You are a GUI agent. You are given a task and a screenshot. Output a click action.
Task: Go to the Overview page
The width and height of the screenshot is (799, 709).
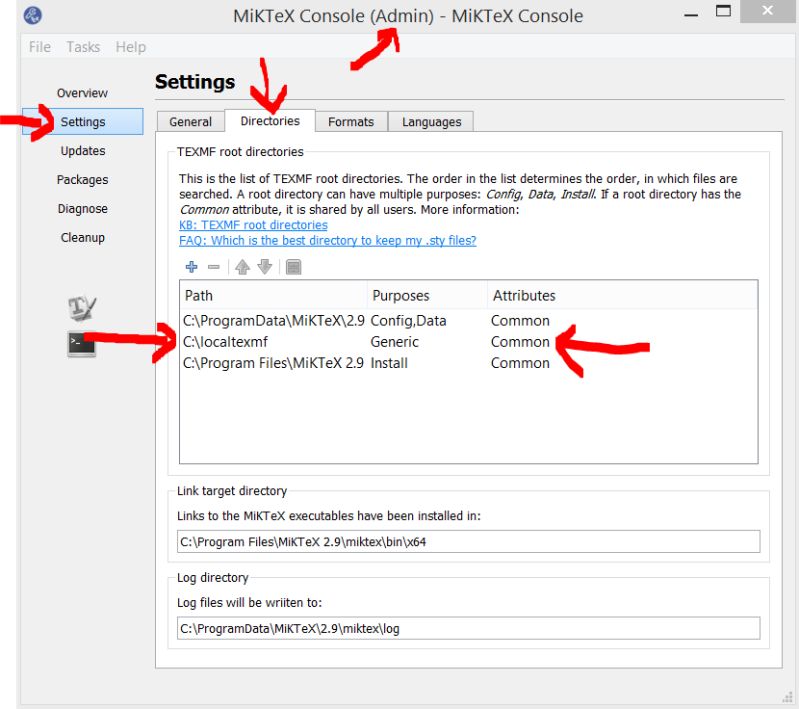tap(82, 93)
